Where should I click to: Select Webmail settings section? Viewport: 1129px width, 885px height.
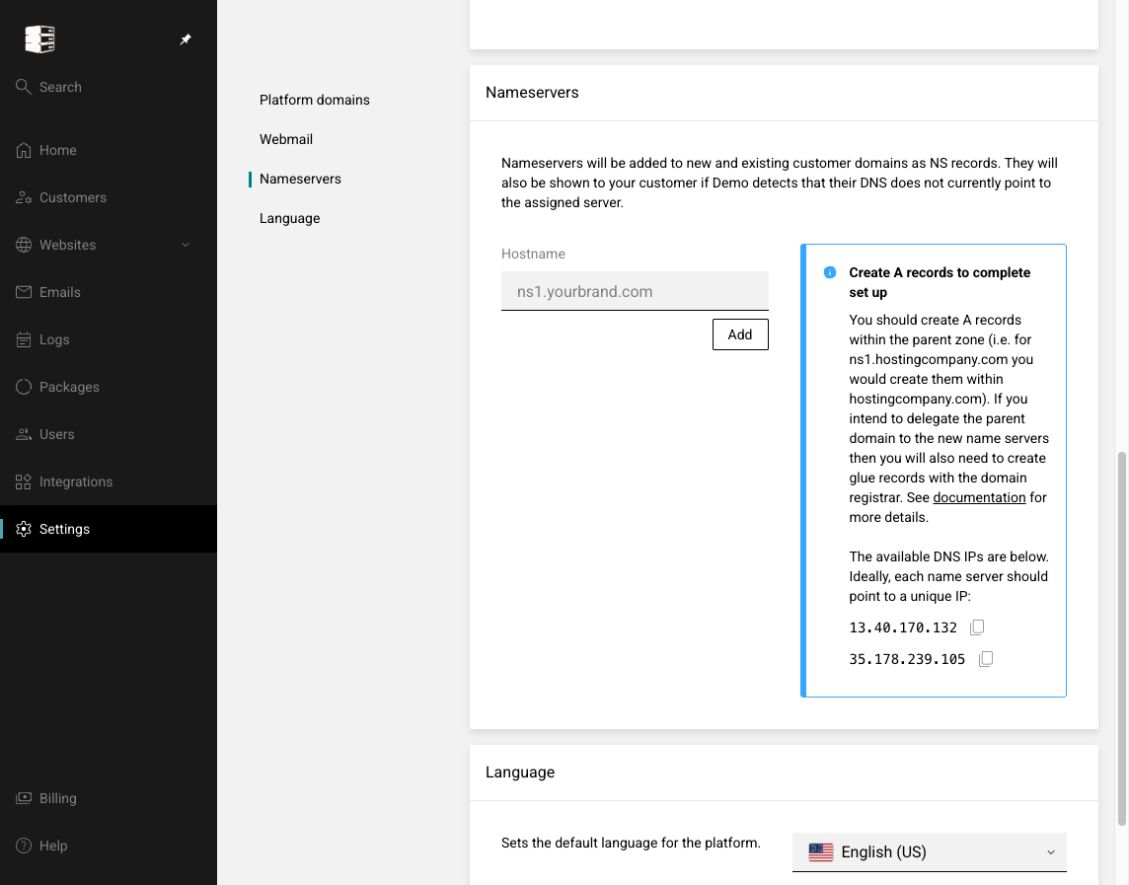[286, 140]
